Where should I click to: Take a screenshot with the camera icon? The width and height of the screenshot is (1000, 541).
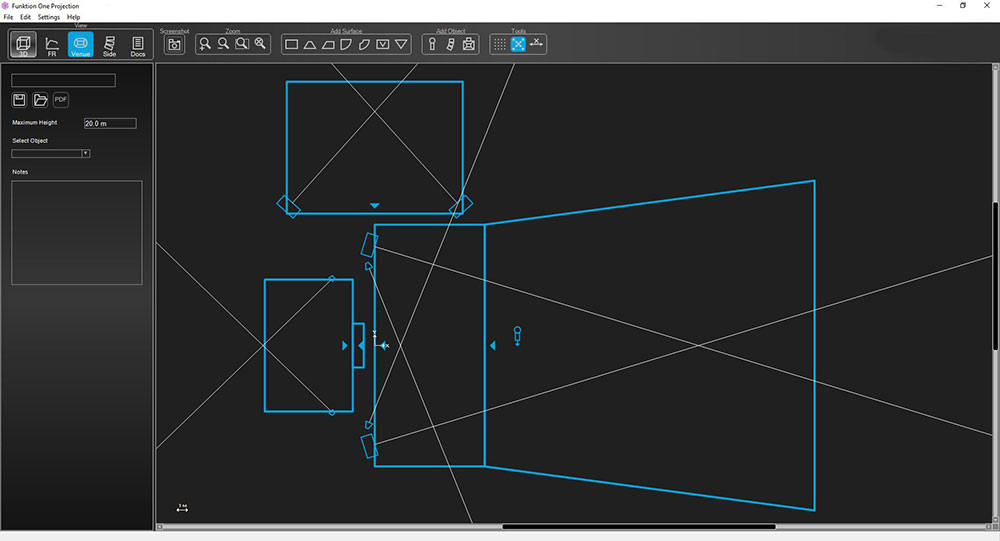tap(174, 44)
